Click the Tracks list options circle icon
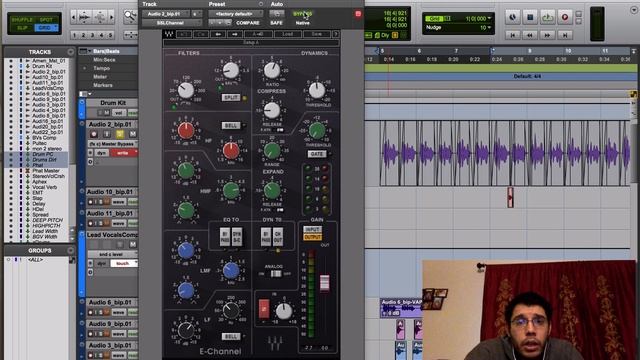The height and width of the screenshot is (360, 640). point(70,52)
